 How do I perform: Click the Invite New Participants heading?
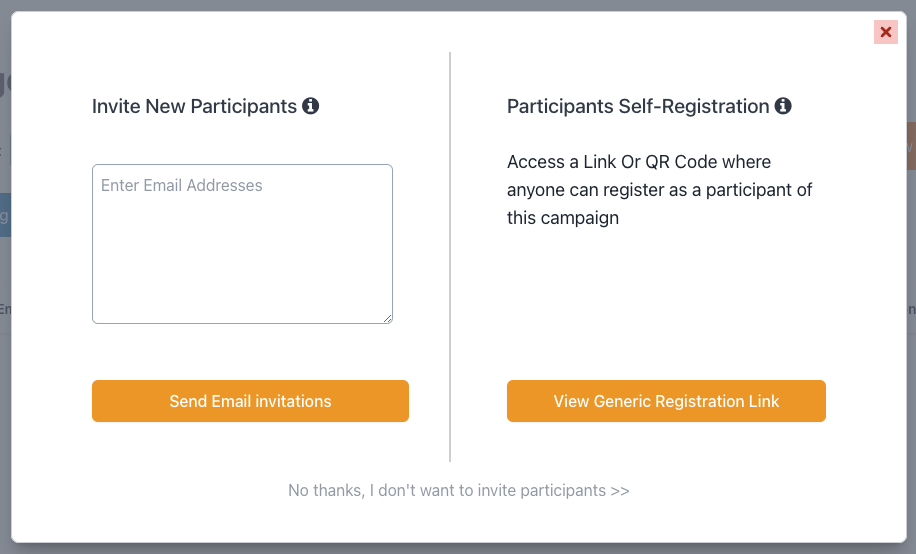(194, 106)
